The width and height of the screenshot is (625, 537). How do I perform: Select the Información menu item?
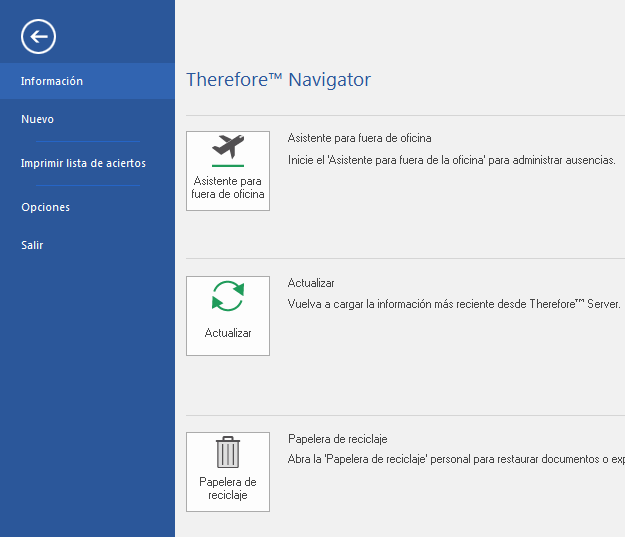pos(87,81)
